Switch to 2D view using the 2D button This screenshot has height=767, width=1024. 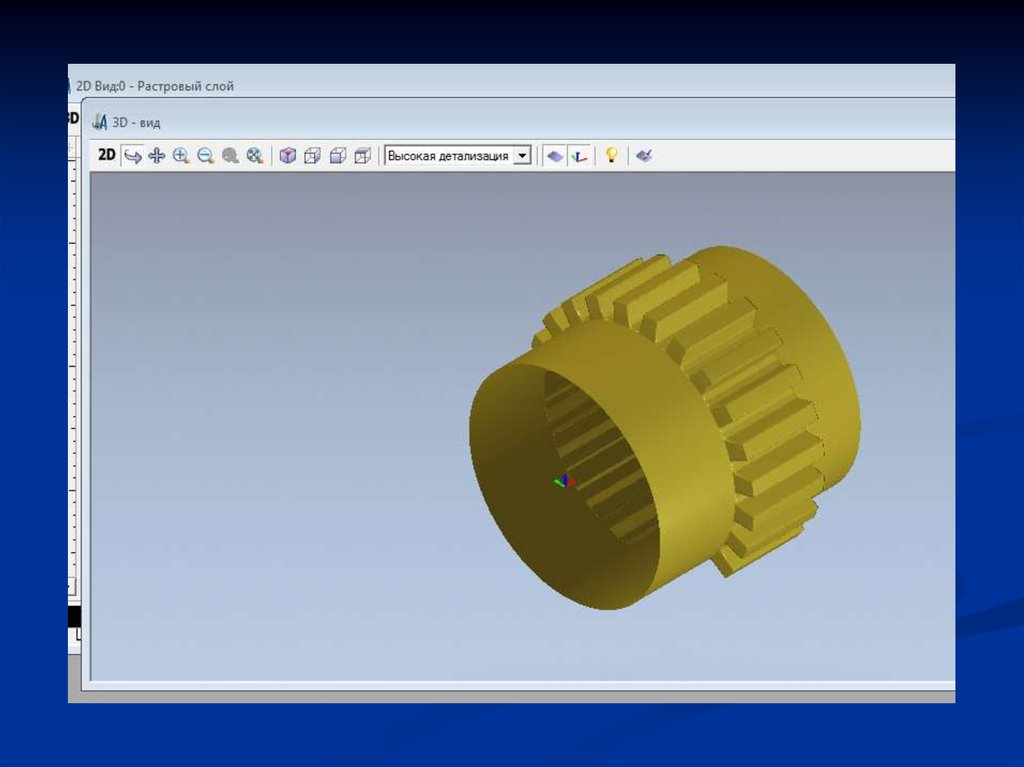pos(106,155)
